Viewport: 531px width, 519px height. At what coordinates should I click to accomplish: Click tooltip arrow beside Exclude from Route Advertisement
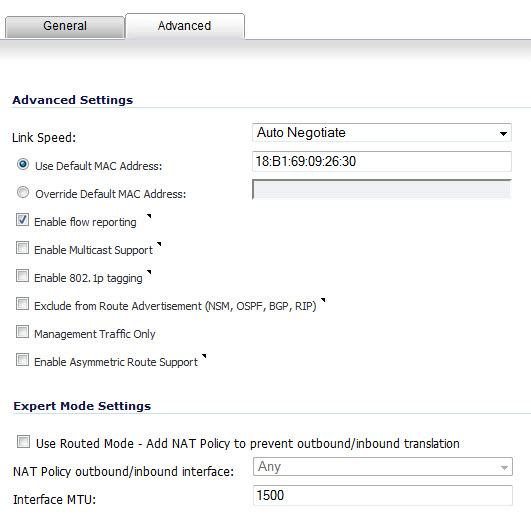pos(323,300)
